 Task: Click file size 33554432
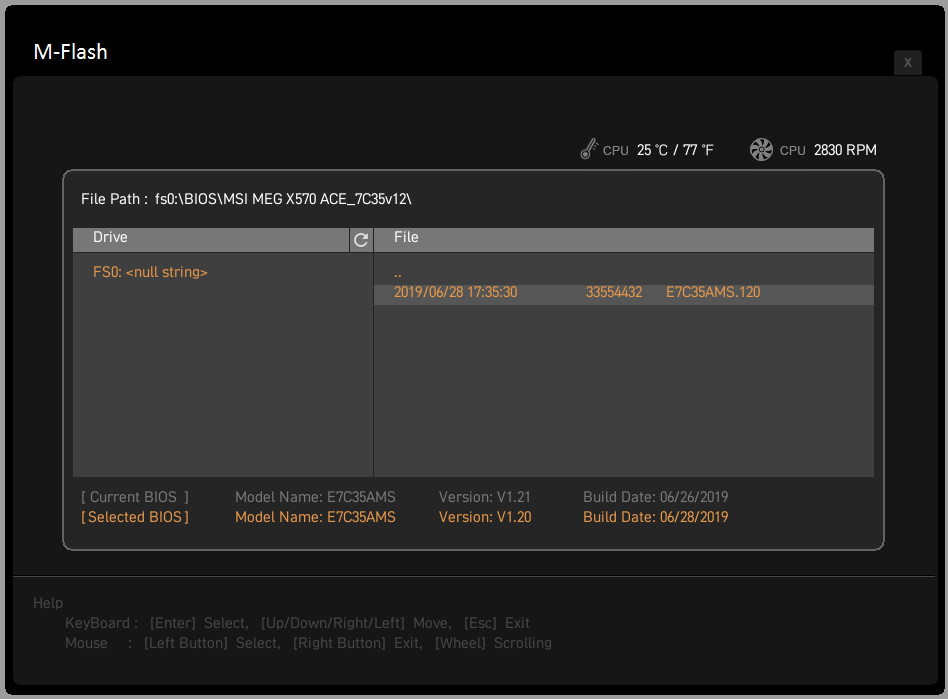614,292
